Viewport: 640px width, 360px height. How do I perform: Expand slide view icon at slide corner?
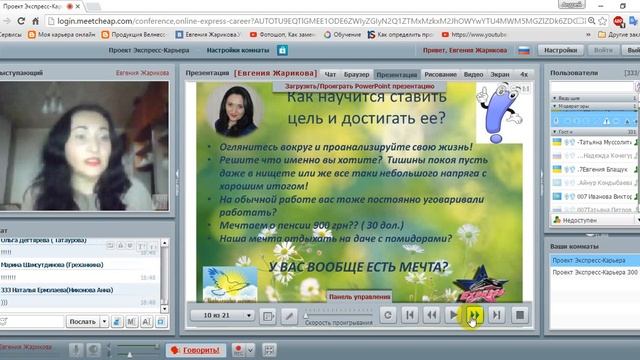526,88
